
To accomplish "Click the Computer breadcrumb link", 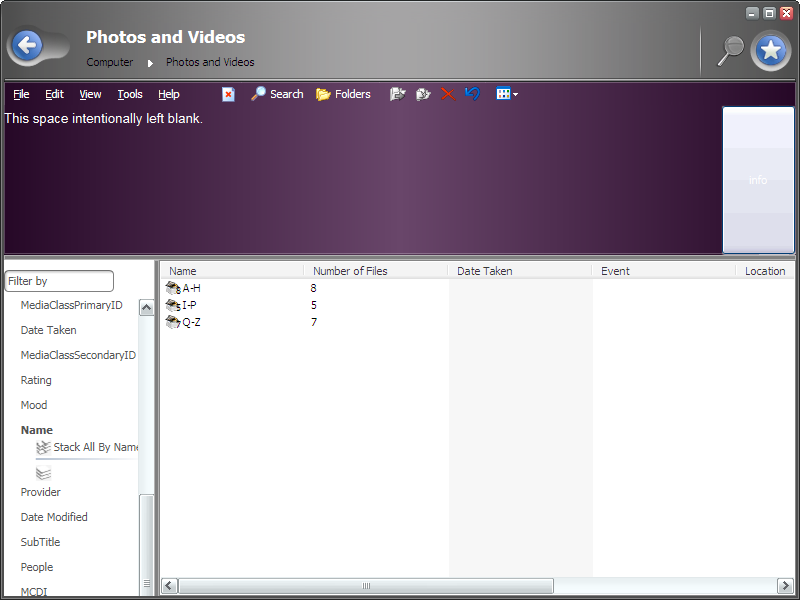I will click(x=110, y=62).
